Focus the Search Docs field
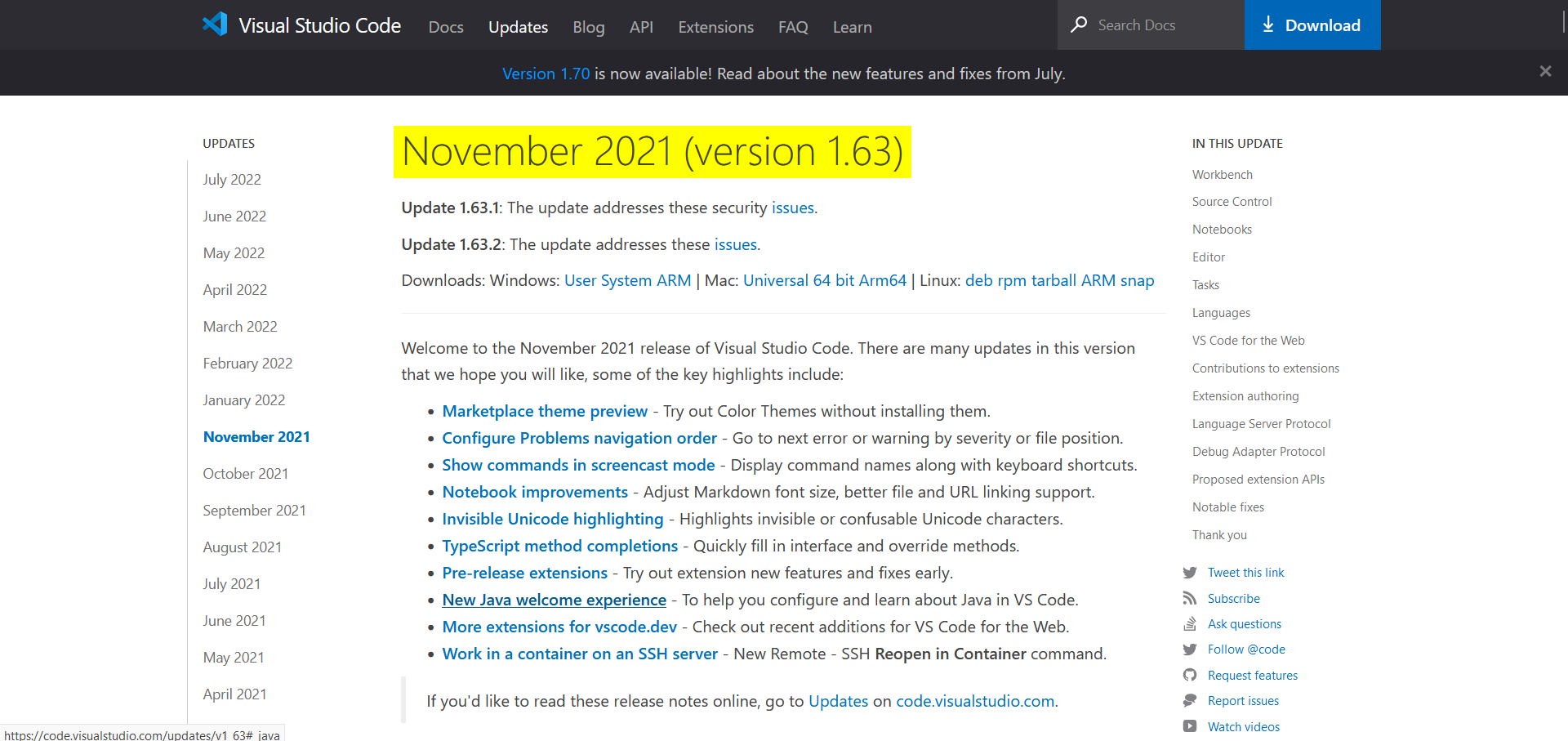 [1151, 25]
